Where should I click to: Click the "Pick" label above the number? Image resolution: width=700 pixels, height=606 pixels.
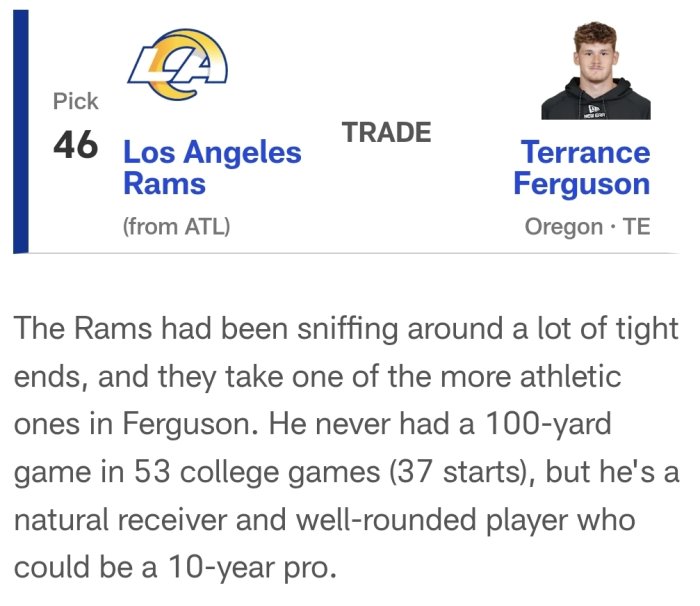[76, 101]
